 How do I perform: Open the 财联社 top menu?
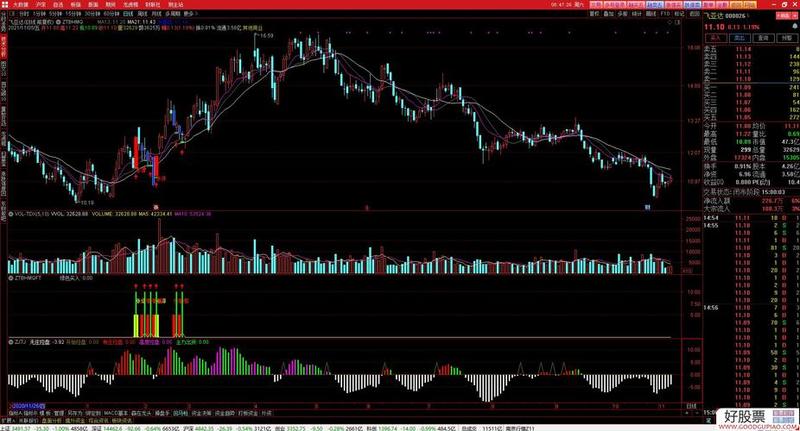(x=153, y=4)
